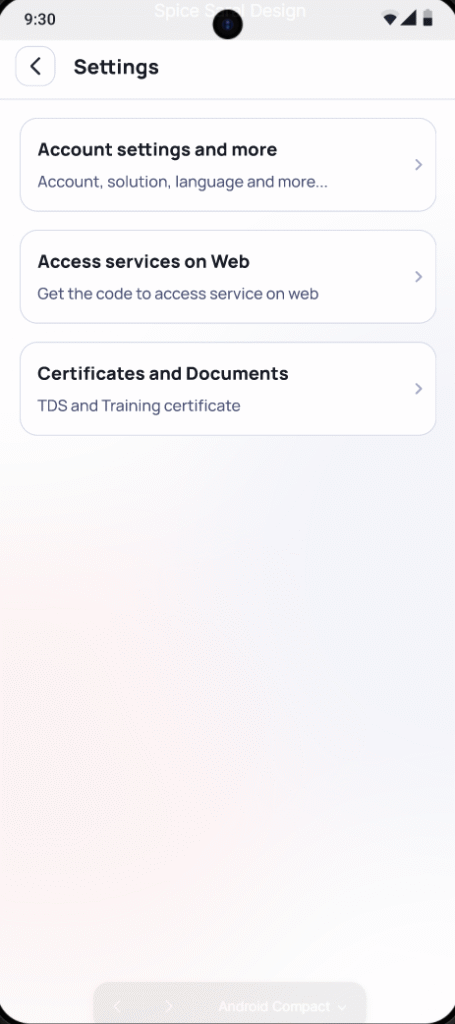The image size is (455, 1024).
Task: Click the Settings page title
Action: 116,67
